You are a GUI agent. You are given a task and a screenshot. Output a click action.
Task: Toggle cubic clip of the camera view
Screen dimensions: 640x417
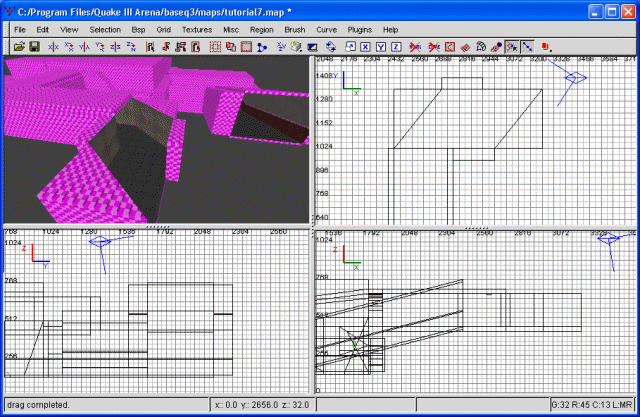pyautogui.click(x=312, y=47)
